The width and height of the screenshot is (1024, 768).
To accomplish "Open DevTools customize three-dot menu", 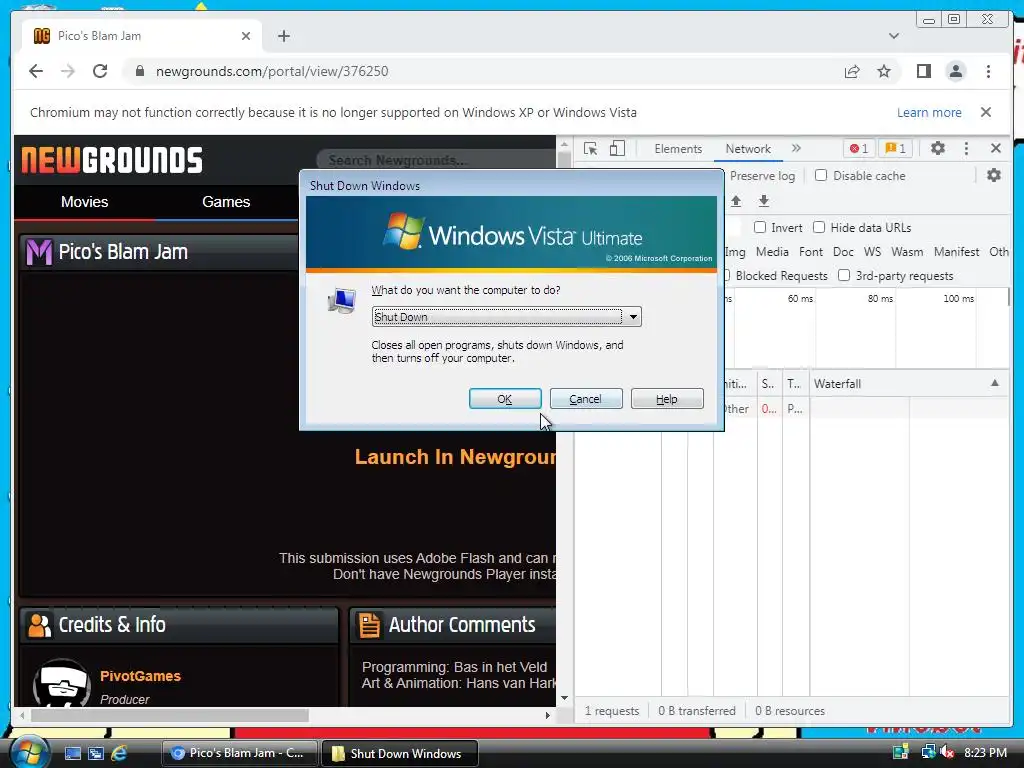I will [967, 149].
